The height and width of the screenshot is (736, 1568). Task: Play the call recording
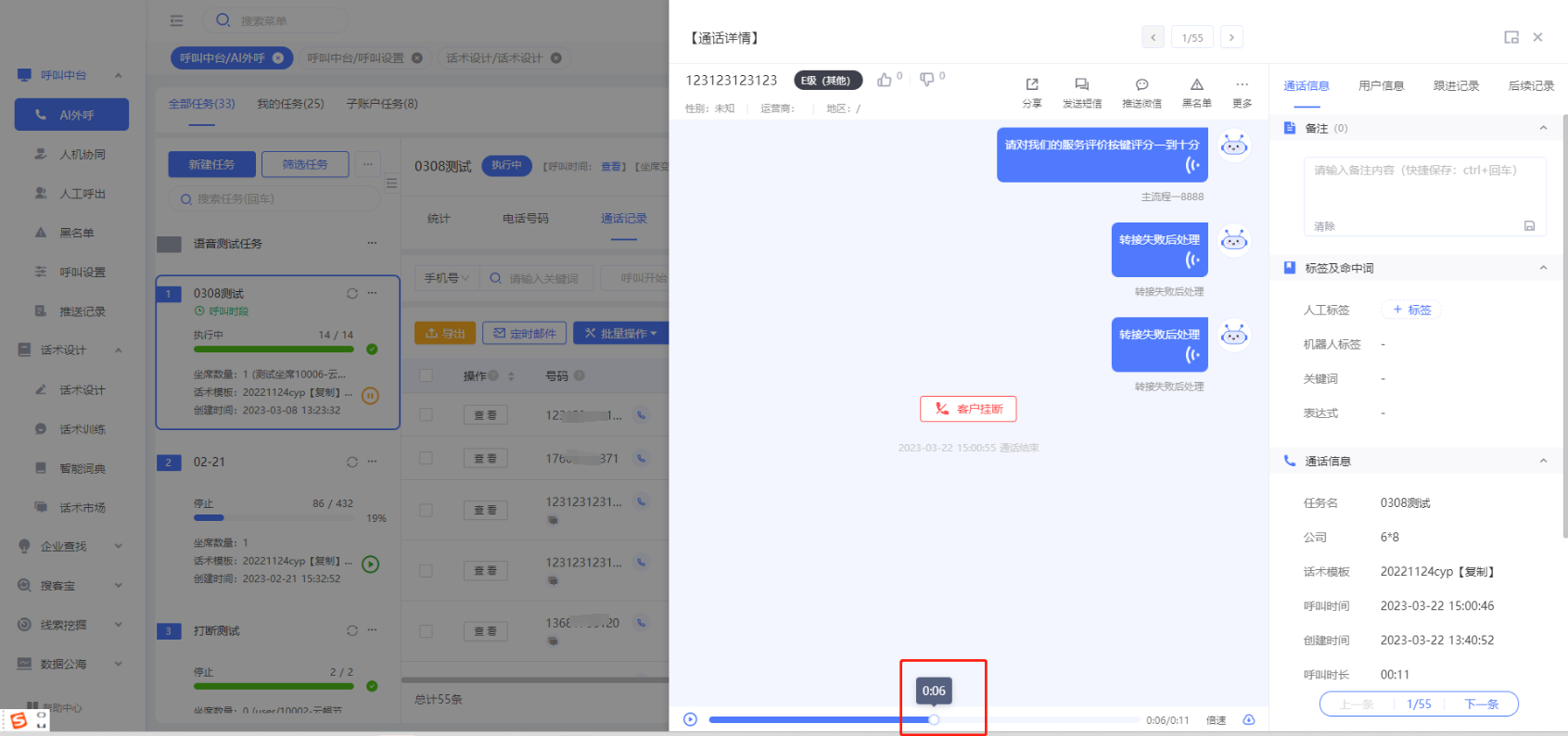690,720
